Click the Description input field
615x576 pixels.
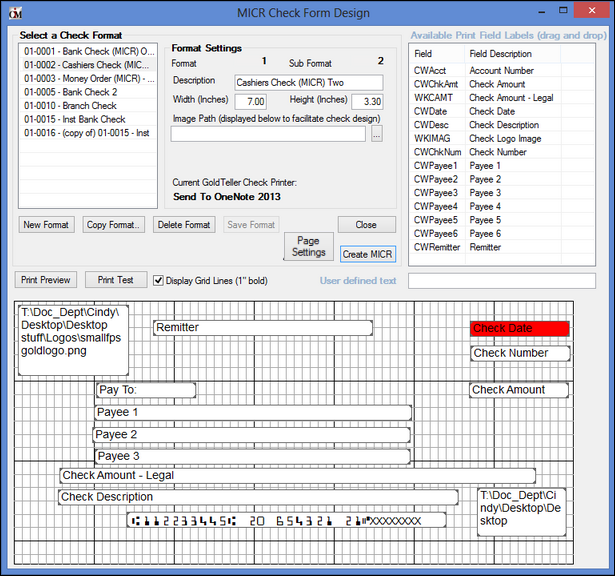(309, 83)
